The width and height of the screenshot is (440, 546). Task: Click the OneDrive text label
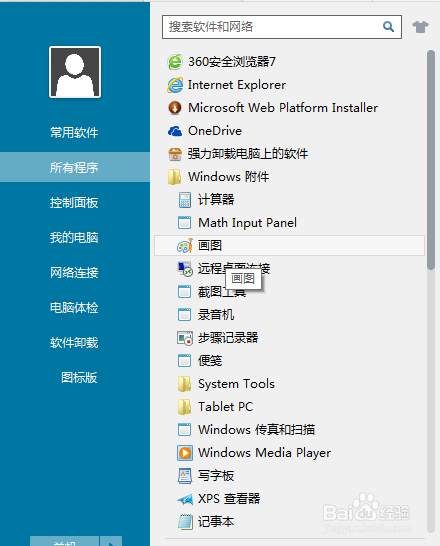(x=215, y=131)
